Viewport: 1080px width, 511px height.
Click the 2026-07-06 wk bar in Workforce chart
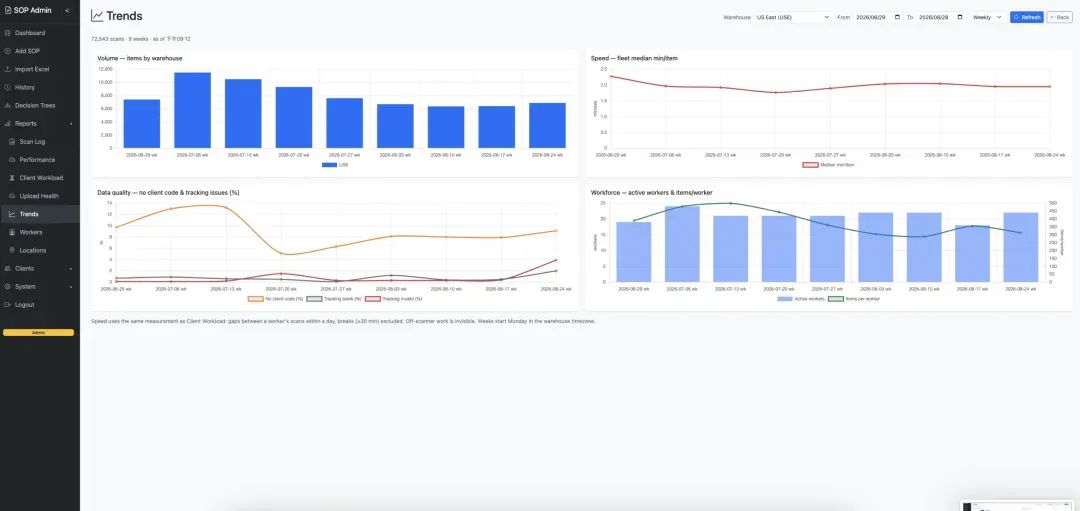pyautogui.click(x=682, y=244)
